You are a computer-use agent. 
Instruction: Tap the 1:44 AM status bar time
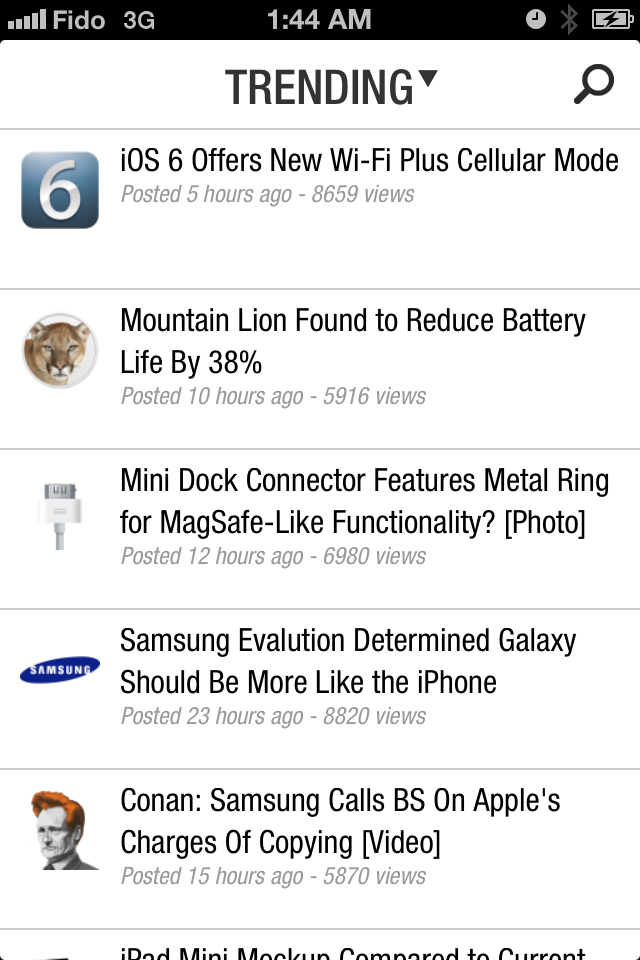(319, 19)
